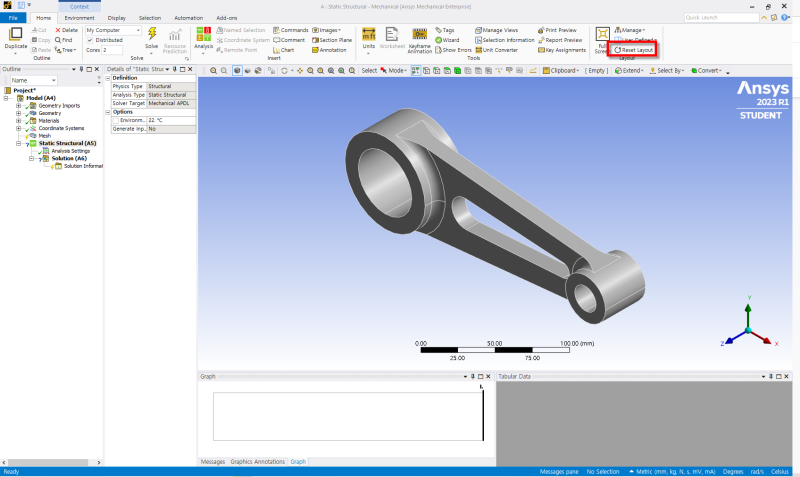
Task: Launch the Wizard tool
Action: coord(447,40)
